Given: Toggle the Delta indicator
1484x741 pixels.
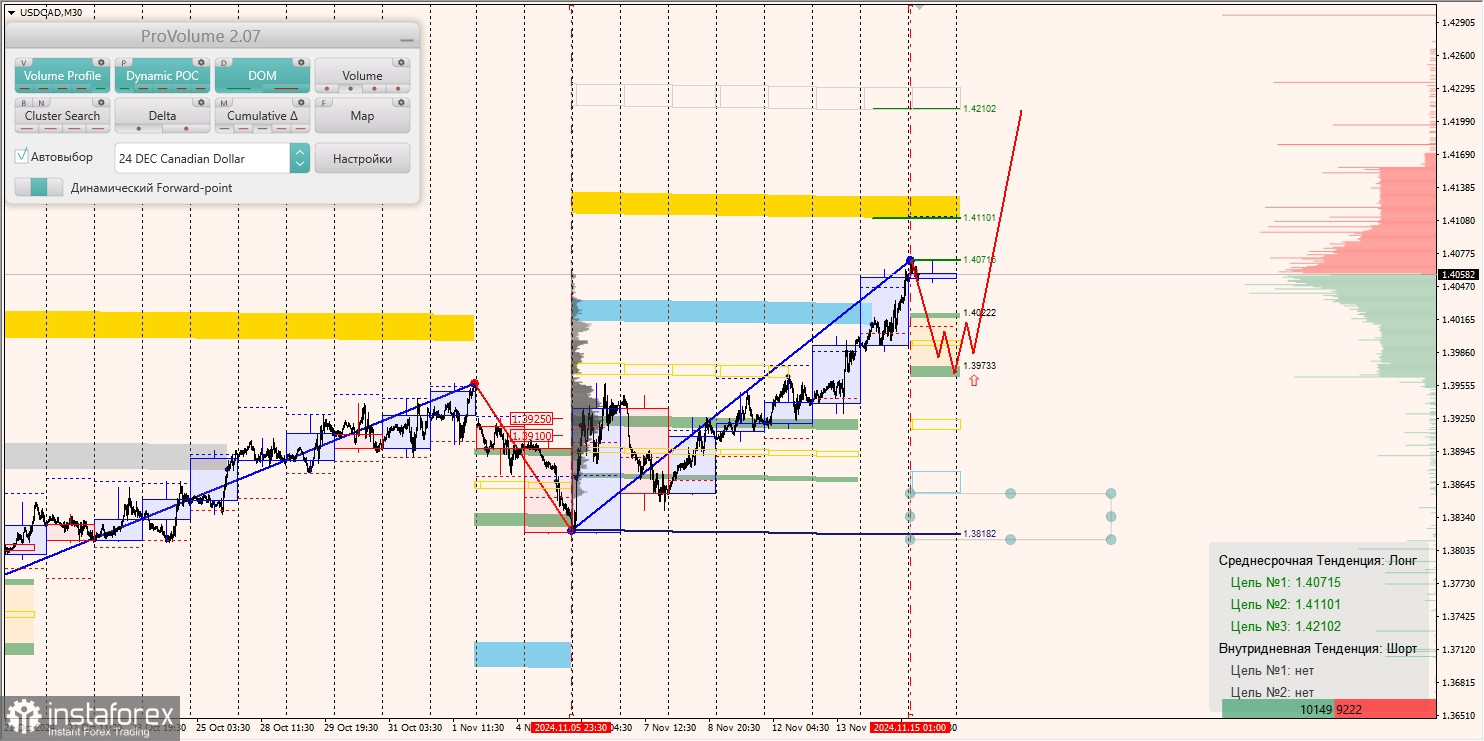Looking at the screenshot, I should pos(162,116).
